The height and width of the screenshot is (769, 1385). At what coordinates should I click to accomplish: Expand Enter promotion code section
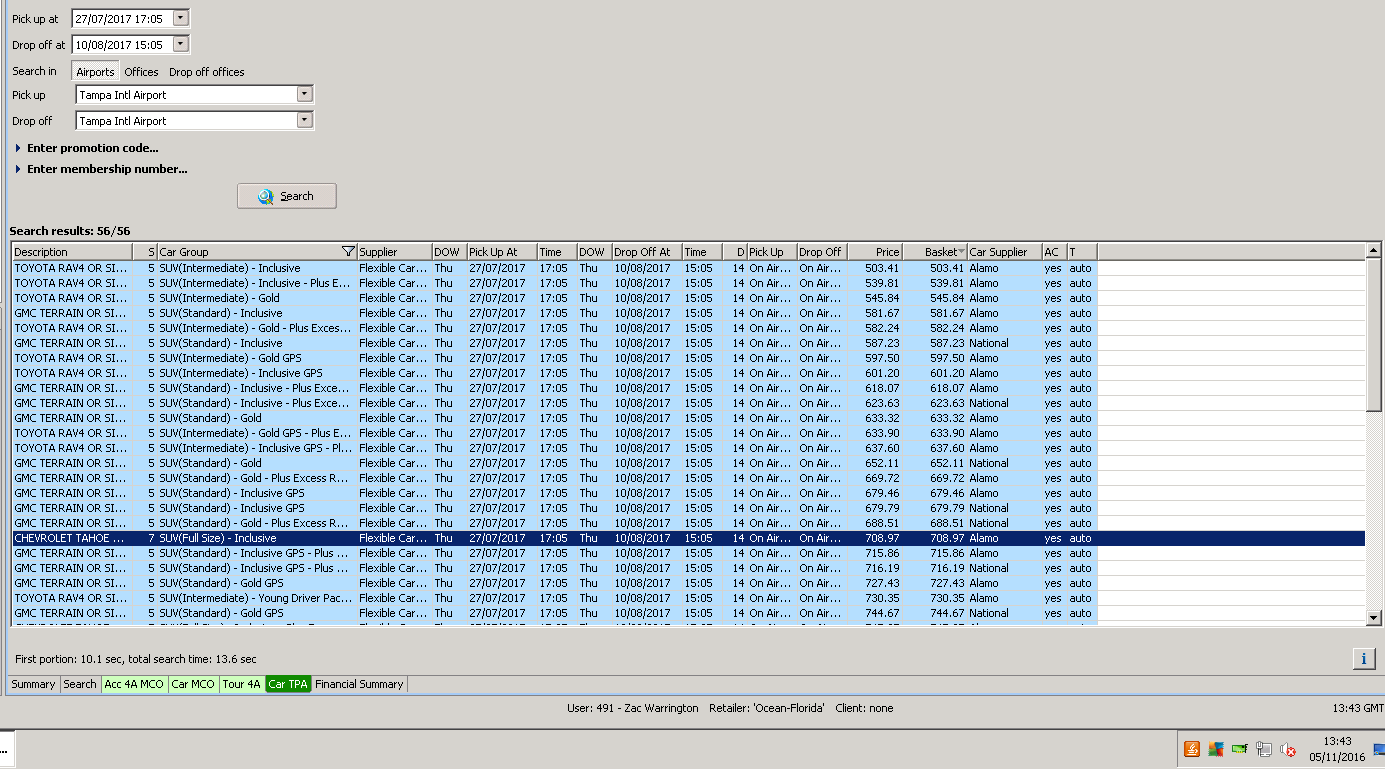(x=86, y=148)
